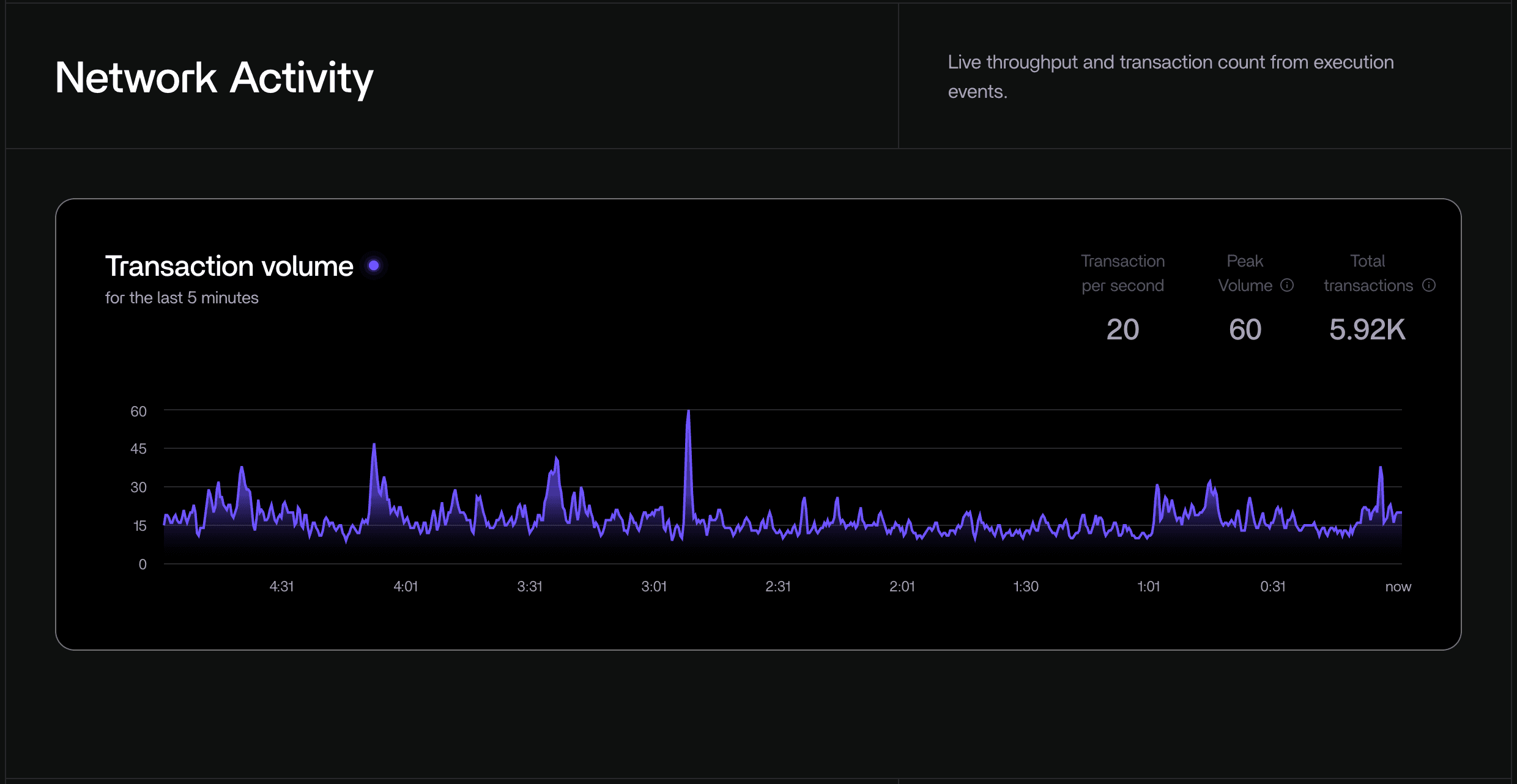Click the Transaction per second stat value 20
The image size is (1517, 784).
[x=1123, y=329]
